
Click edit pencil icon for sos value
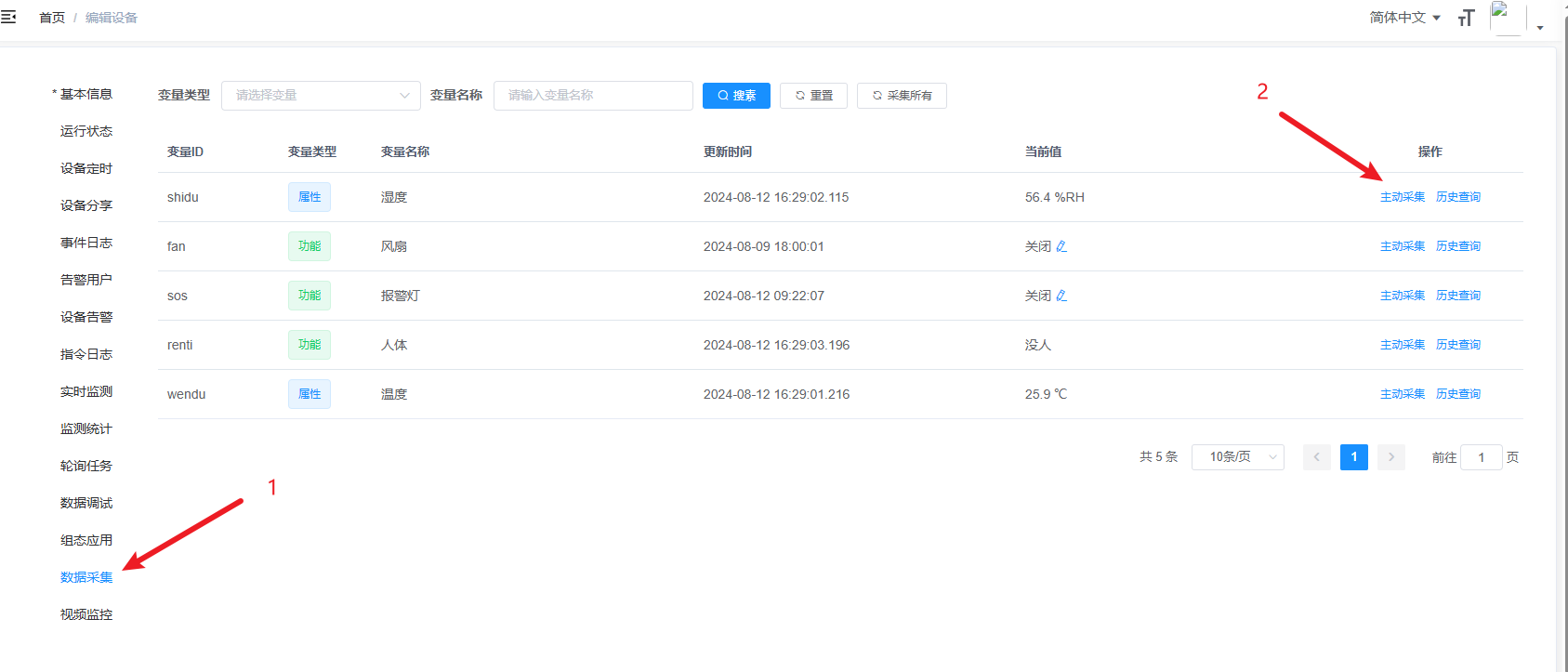(1061, 296)
